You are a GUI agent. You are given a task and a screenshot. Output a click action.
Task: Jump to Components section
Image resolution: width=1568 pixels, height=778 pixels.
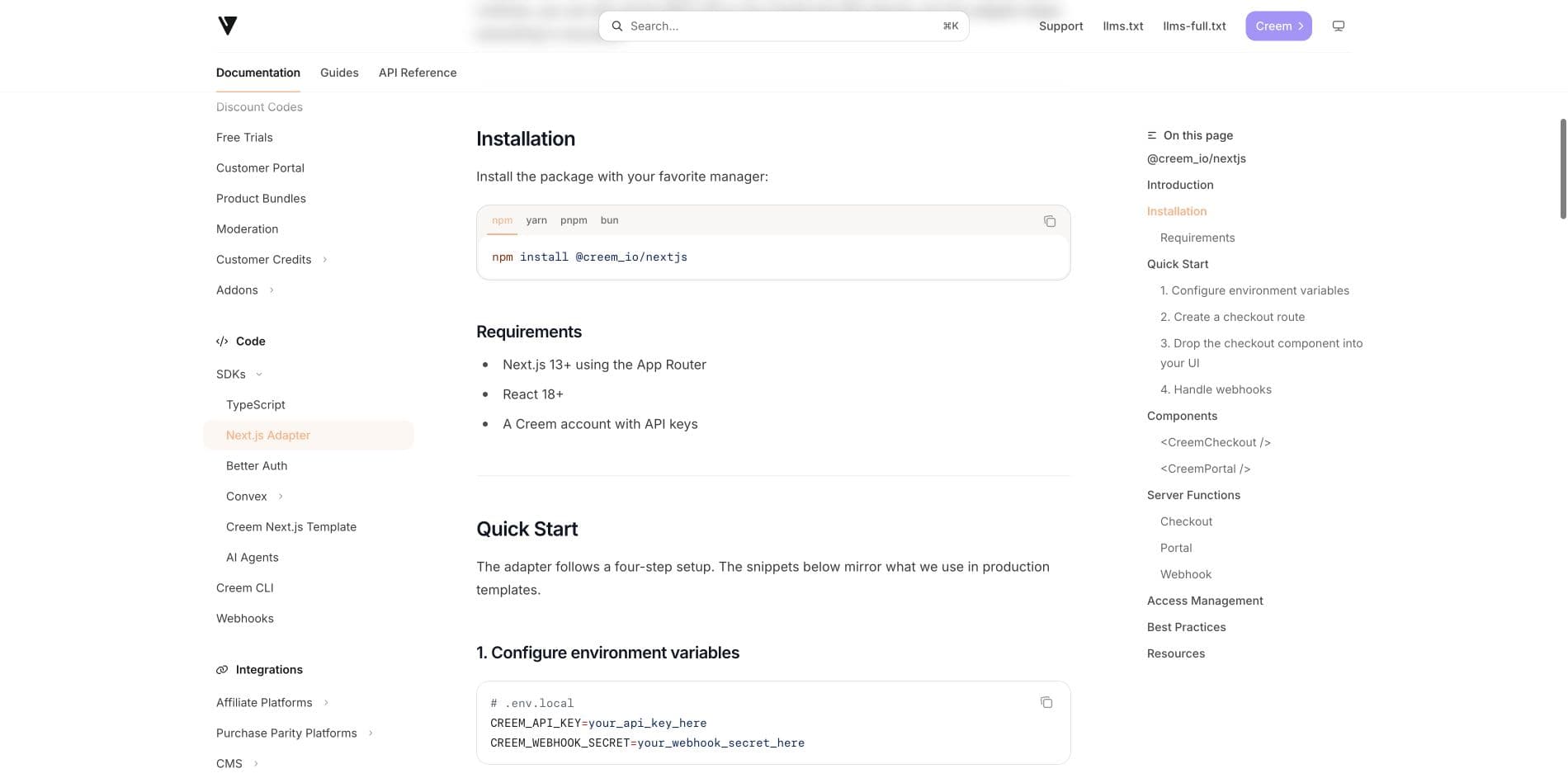click(1182, 416)
